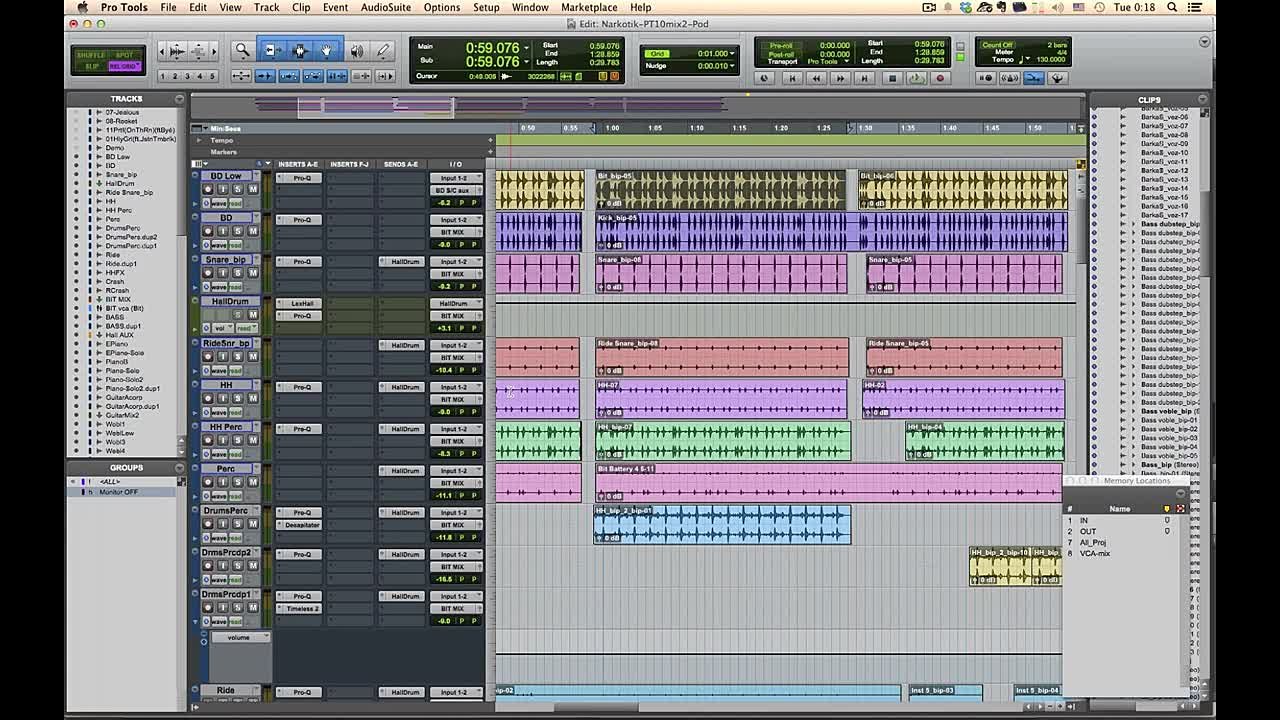The image size is (1280, 720).
Task: Open the Track menu
Action: coord(267,7)
